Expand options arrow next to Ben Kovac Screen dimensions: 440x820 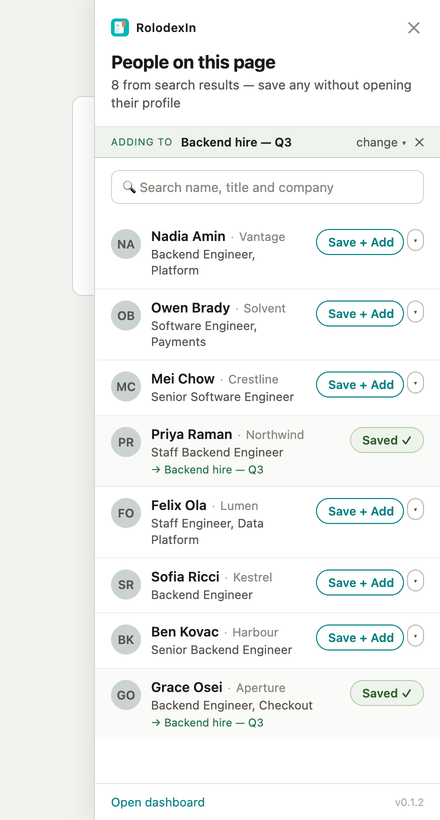coord(415,636)
